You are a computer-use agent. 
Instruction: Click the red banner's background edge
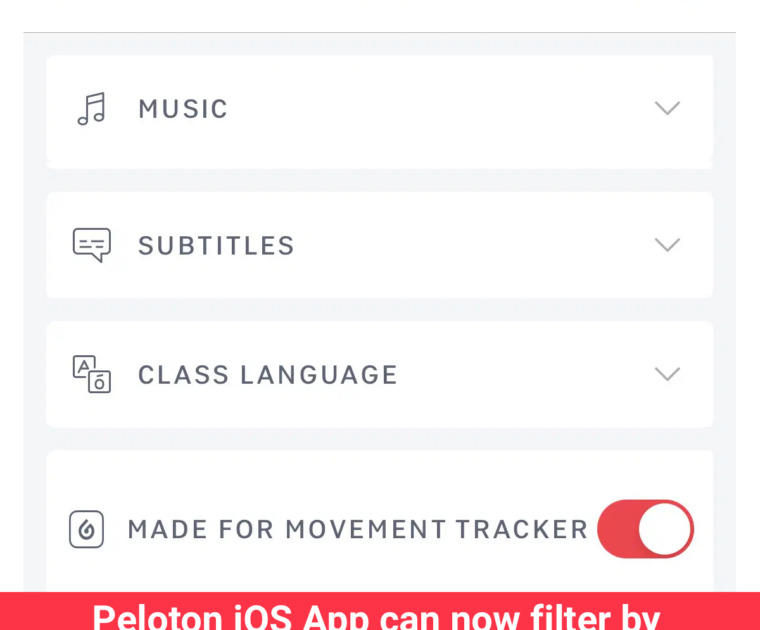30,612
